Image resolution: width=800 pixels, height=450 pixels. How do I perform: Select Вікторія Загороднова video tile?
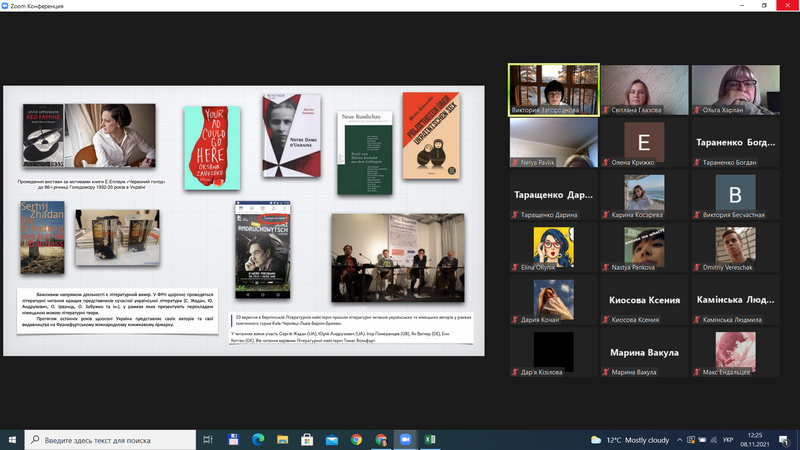pyautogui.click(x=554, y=90)
